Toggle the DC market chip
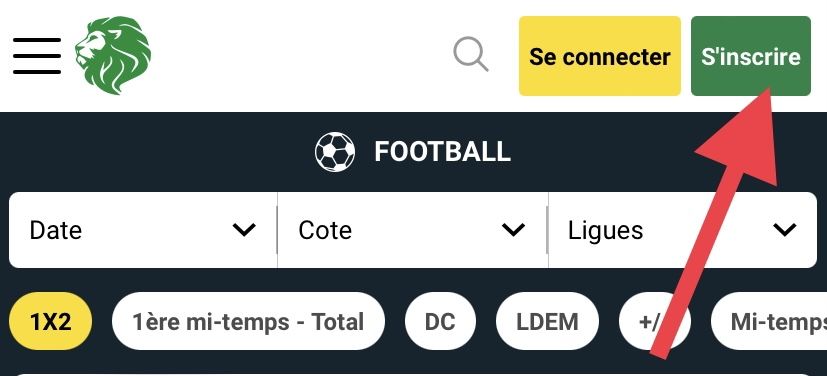Image resolution: width=827 pixels, height=376 pixels. (x=440, y=321)
